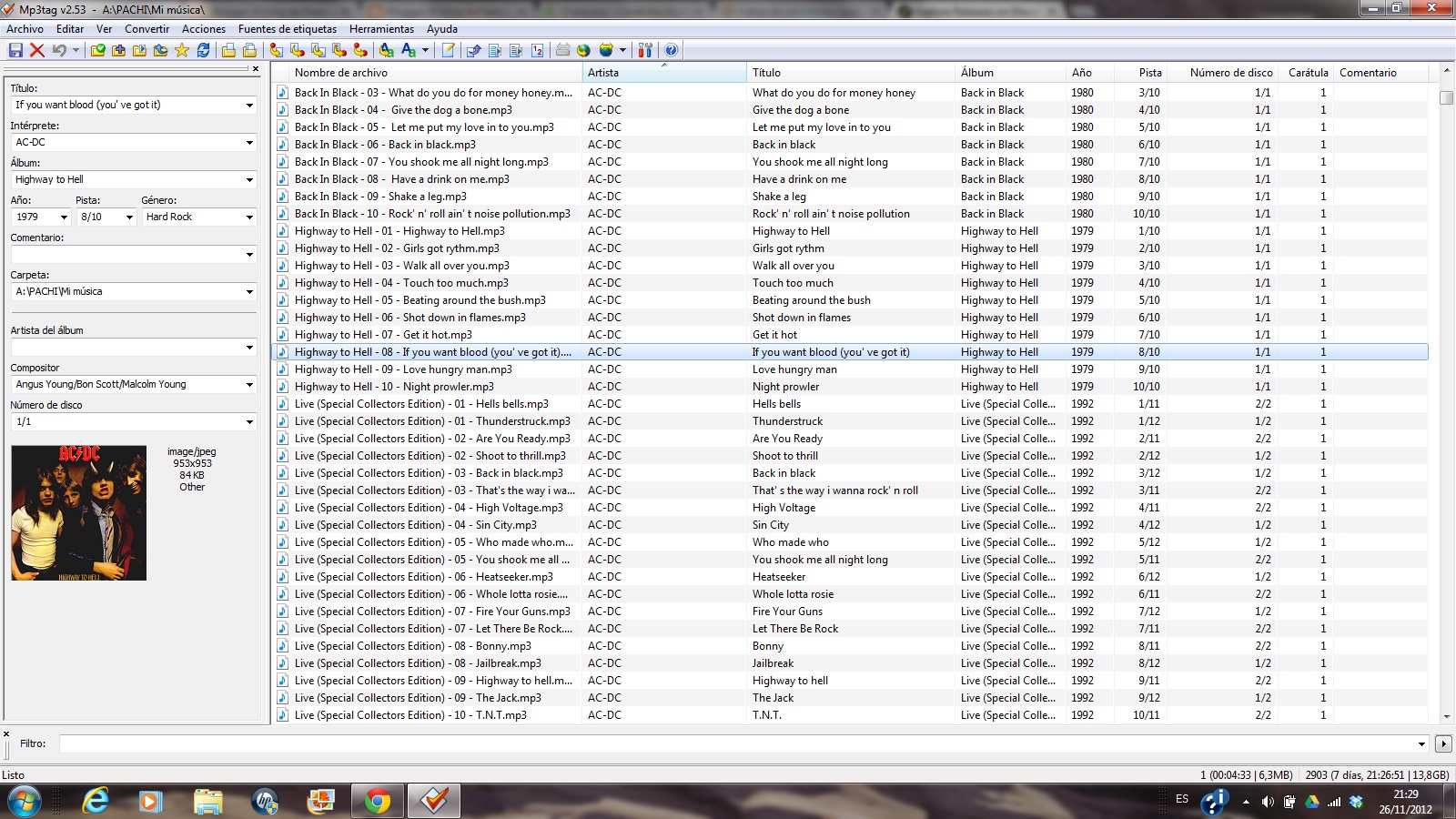Open the Número de disco panel dropdown
This screenshot has width=1456, height=819.
pos(249,422)
